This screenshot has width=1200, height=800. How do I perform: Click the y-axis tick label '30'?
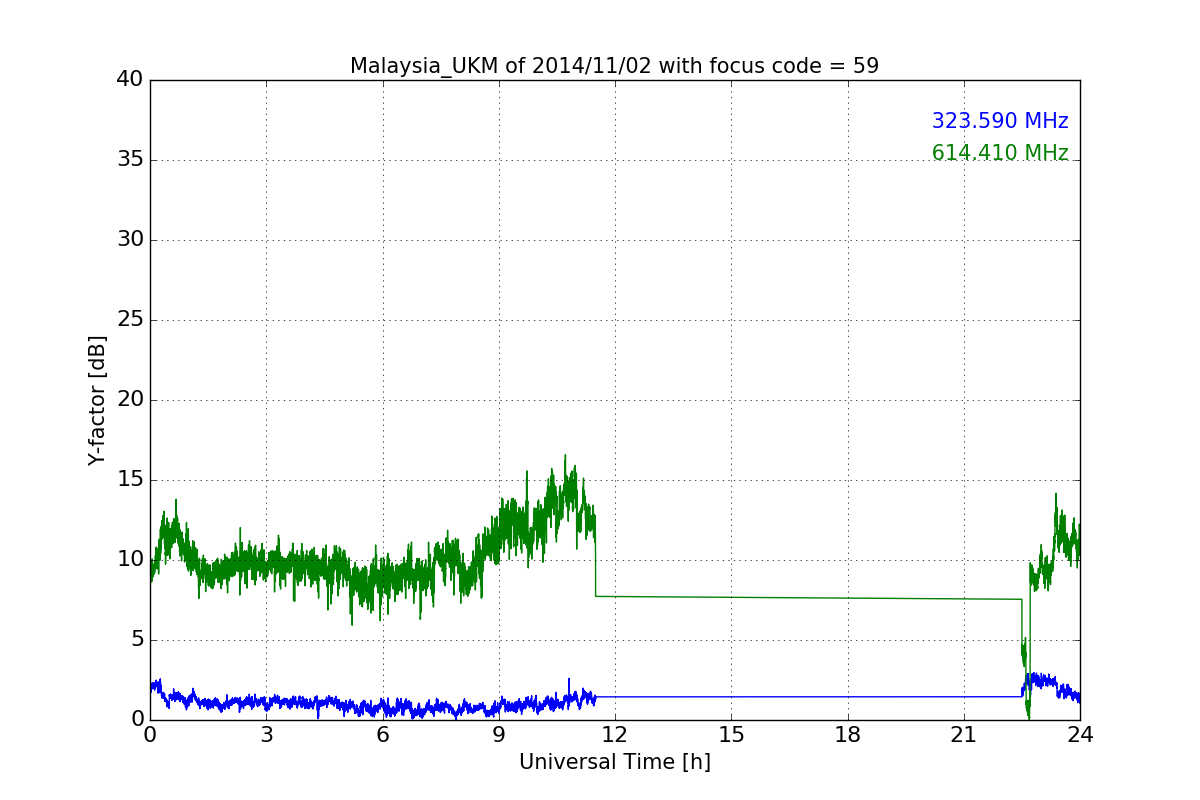pyautogui.click(x=130, y=240)
